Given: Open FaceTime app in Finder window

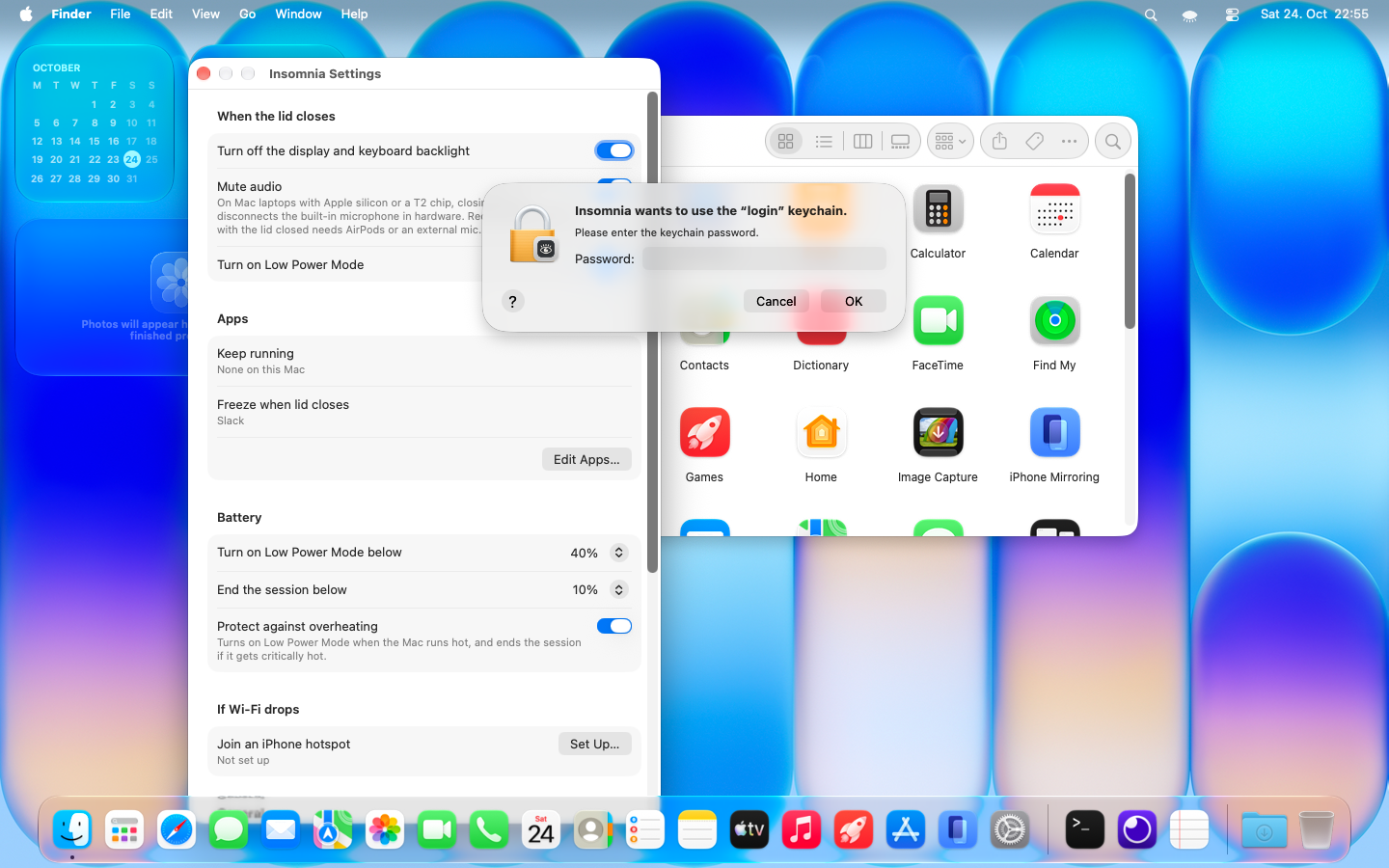Looking at the screenshot, I should pyautogui.click(x=938, y=321).
